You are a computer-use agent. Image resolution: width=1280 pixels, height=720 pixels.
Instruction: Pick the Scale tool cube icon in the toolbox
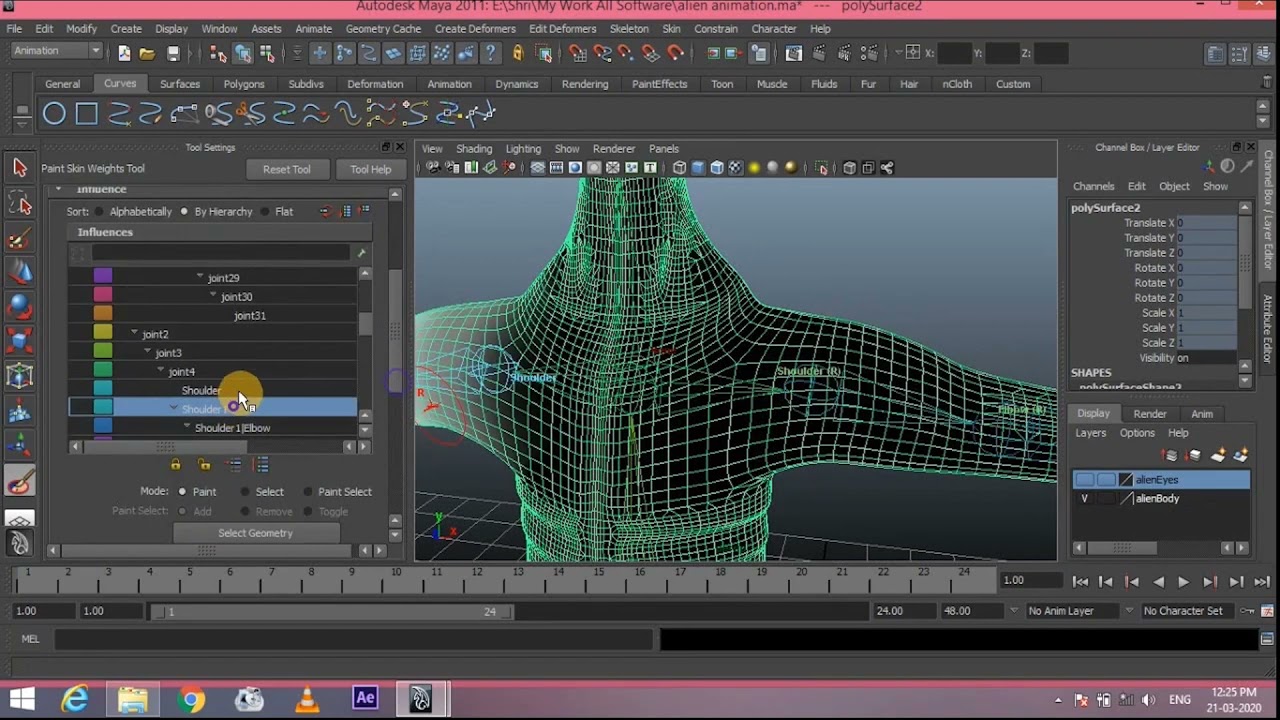click(x=19, y=342)
